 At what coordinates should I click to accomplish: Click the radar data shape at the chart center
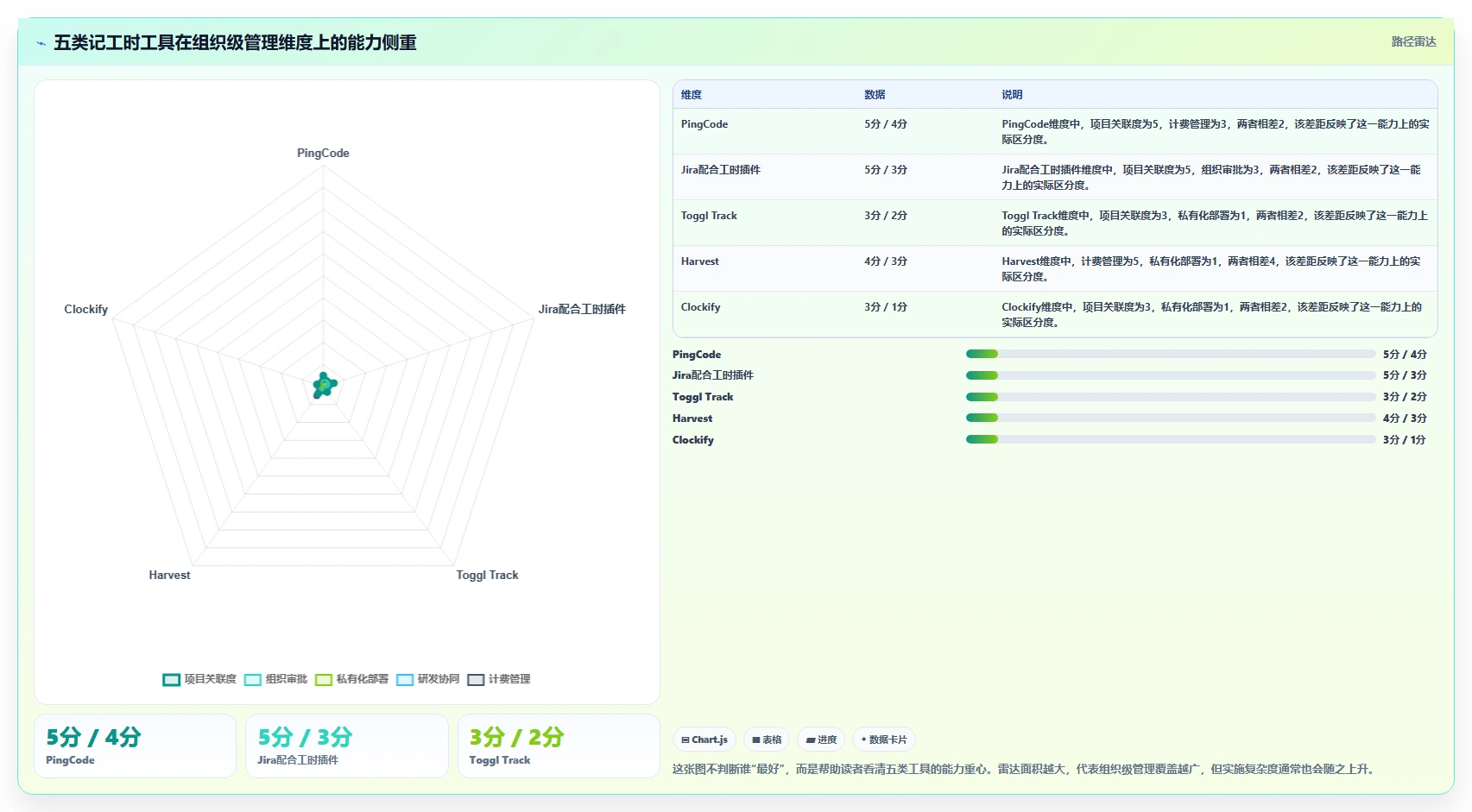(324, 386)
